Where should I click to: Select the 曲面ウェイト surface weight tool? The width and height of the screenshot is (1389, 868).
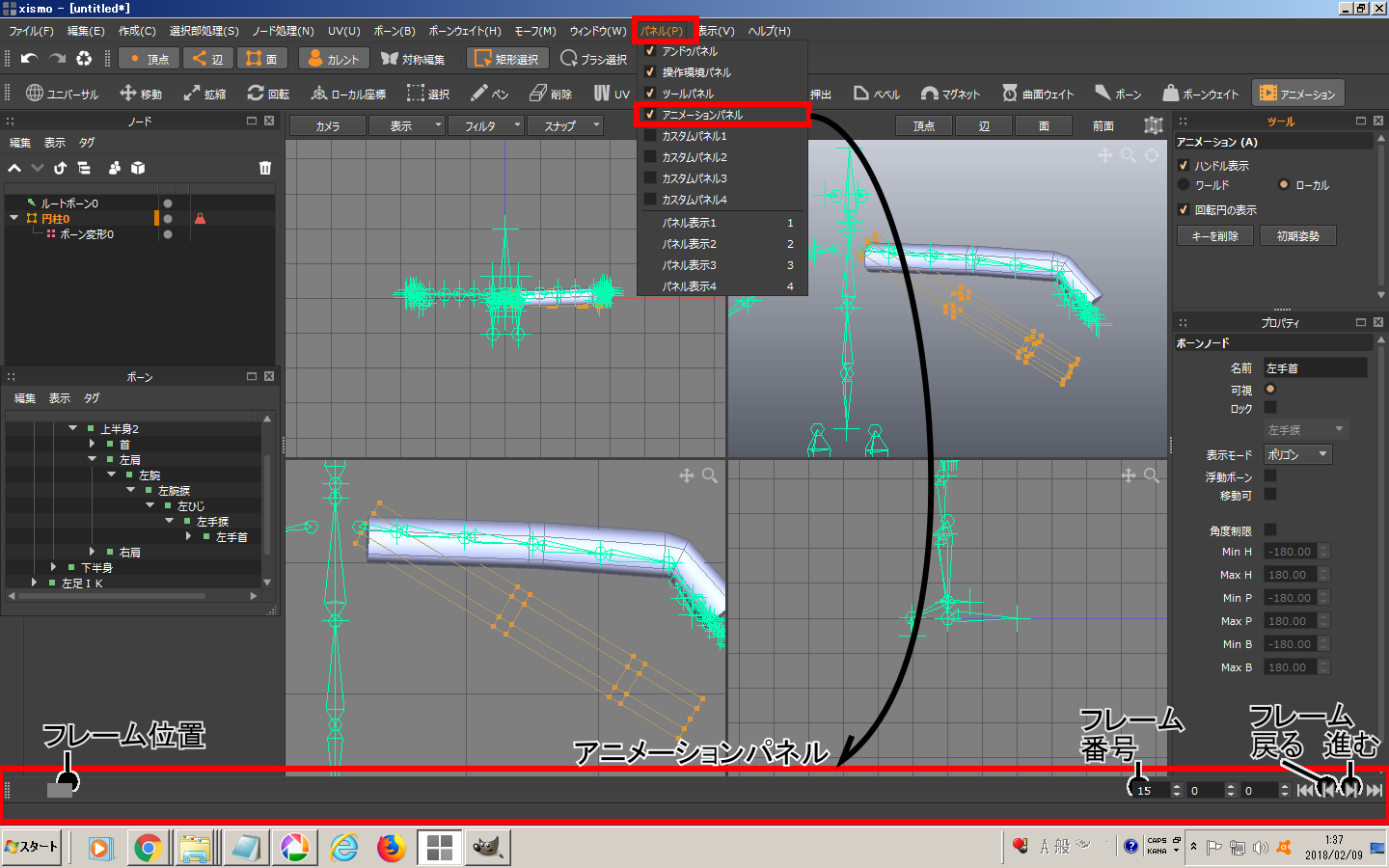(1038, 94)
